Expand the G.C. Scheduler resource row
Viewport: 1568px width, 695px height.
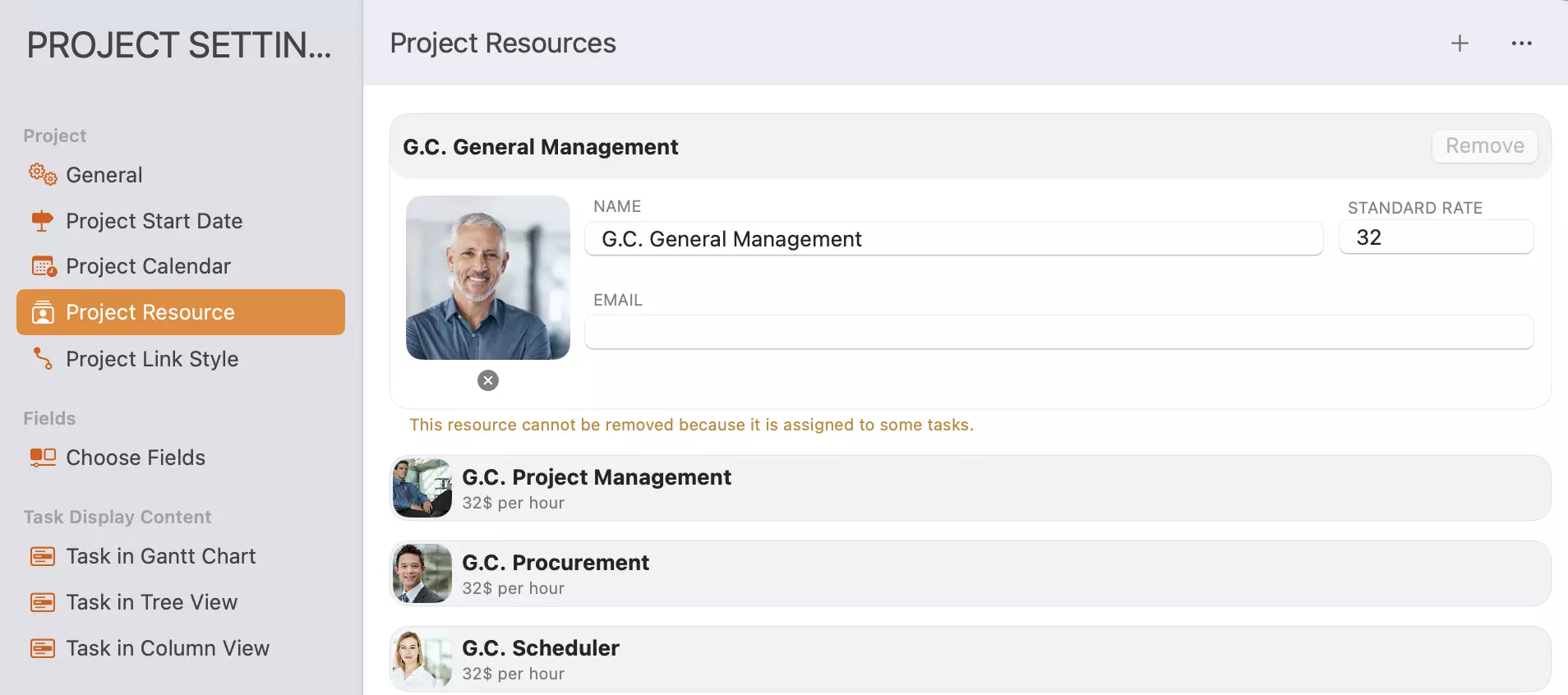[x=970, y=660]
